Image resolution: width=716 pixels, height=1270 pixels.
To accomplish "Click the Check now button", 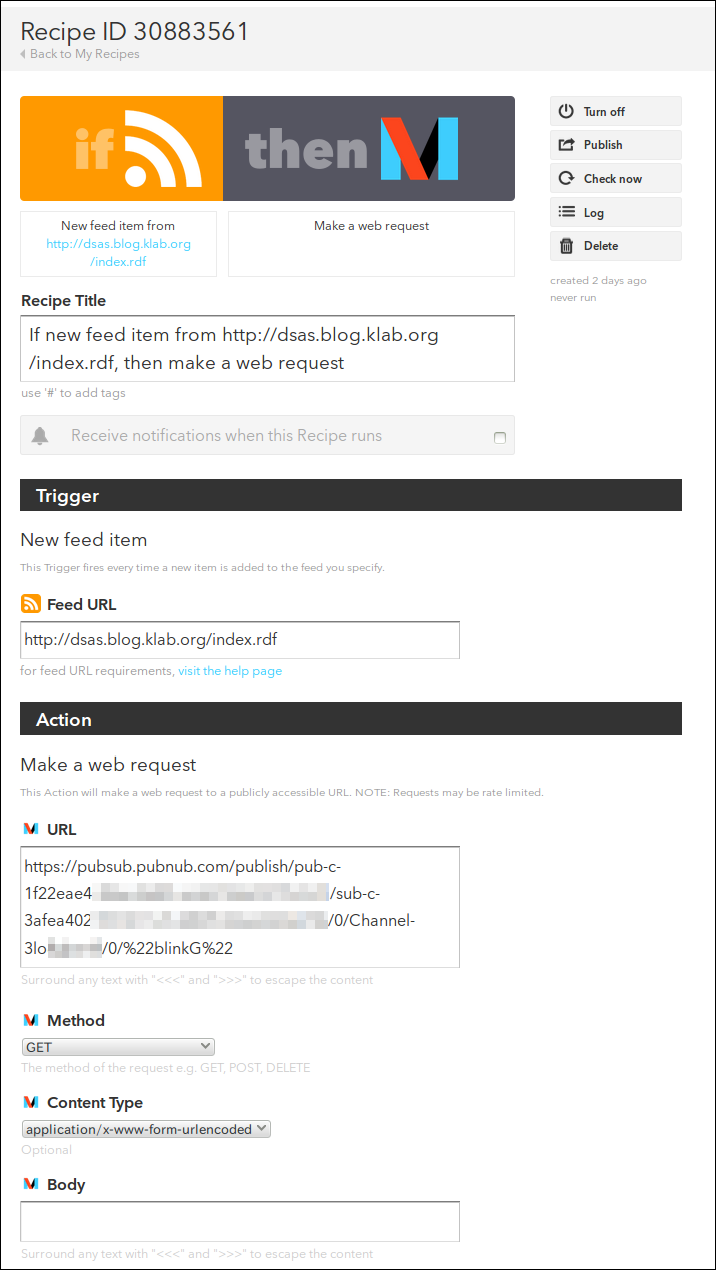I will point(615,179).
